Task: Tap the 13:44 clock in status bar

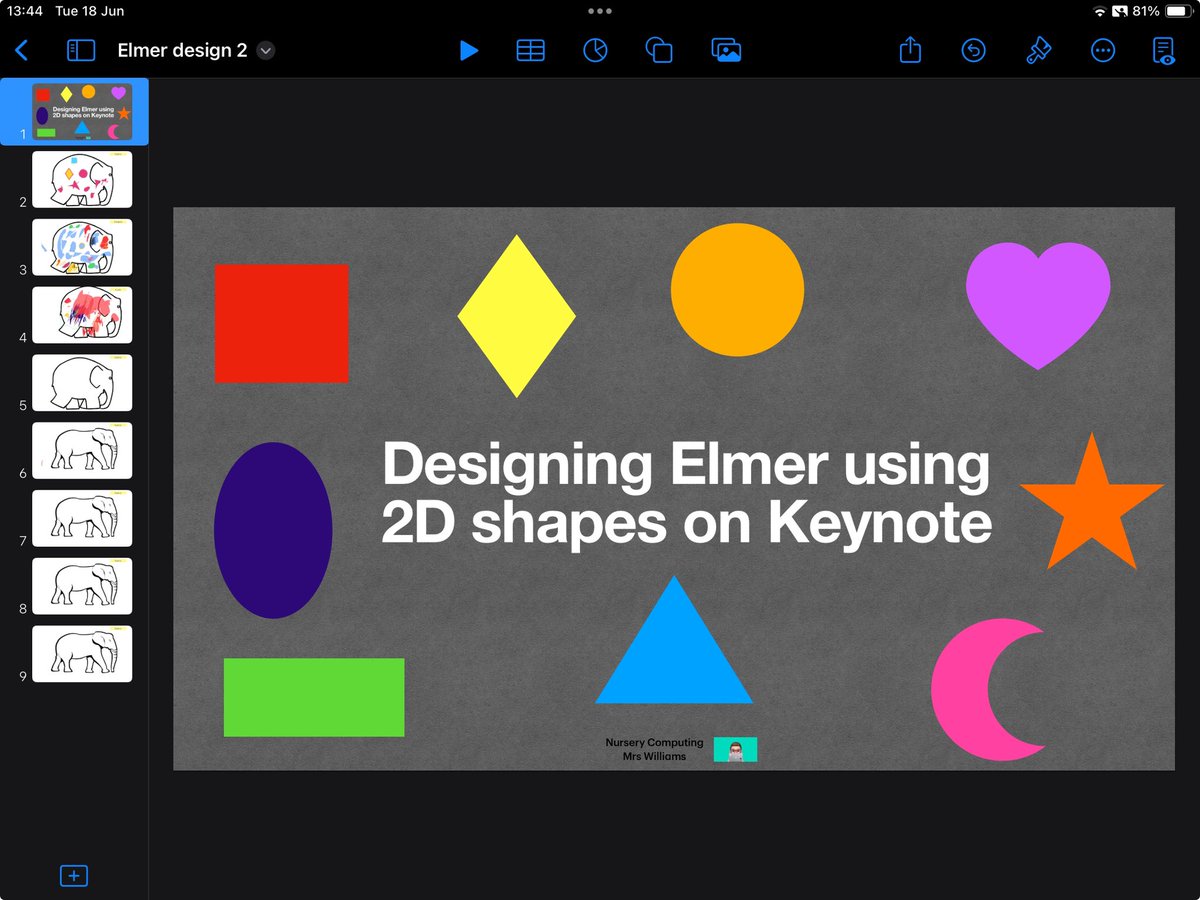Action: pyautogui.click(x=26, y=11)
